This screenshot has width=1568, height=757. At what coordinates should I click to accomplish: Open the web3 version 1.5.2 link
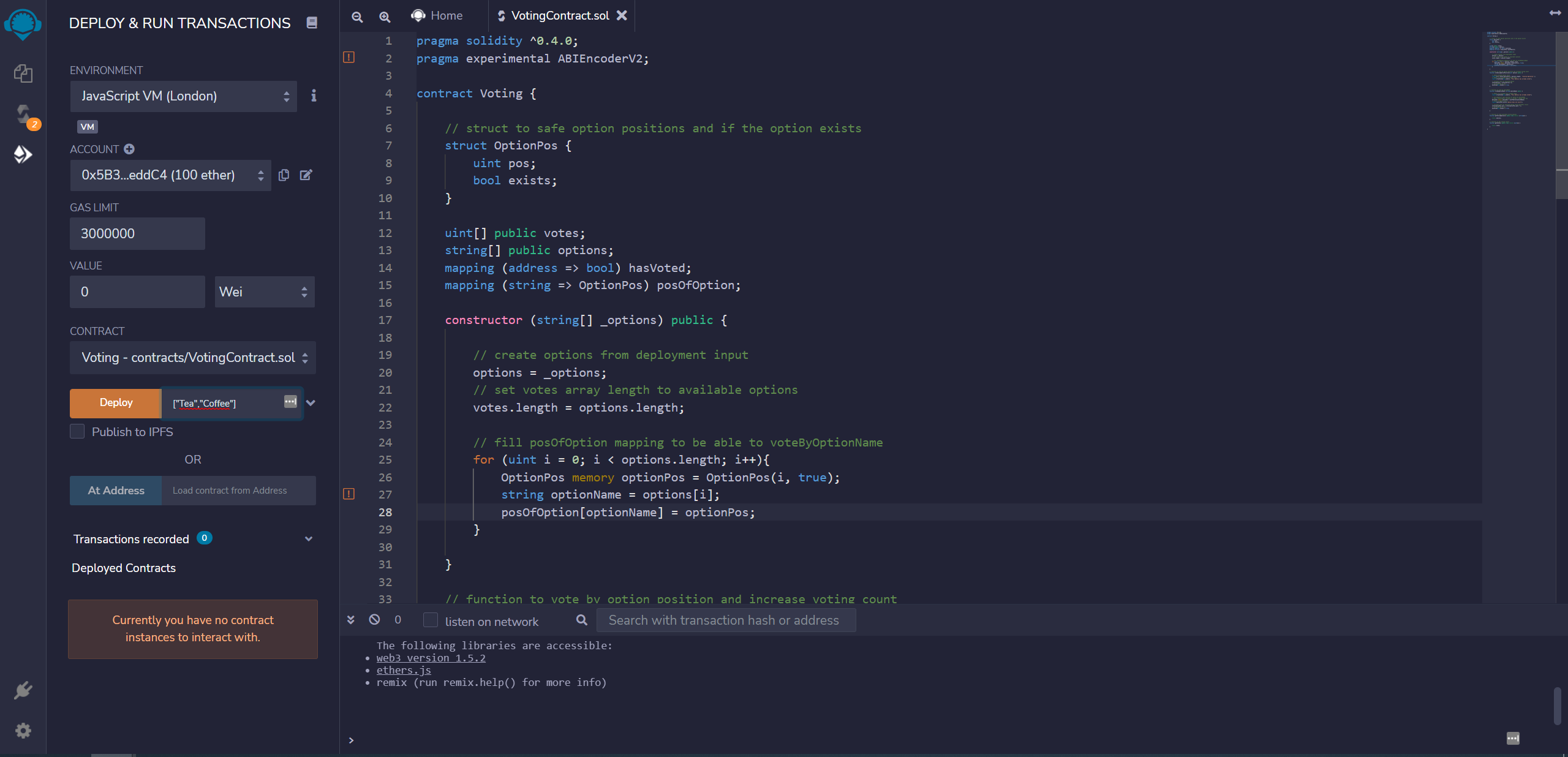pos(431,658)
